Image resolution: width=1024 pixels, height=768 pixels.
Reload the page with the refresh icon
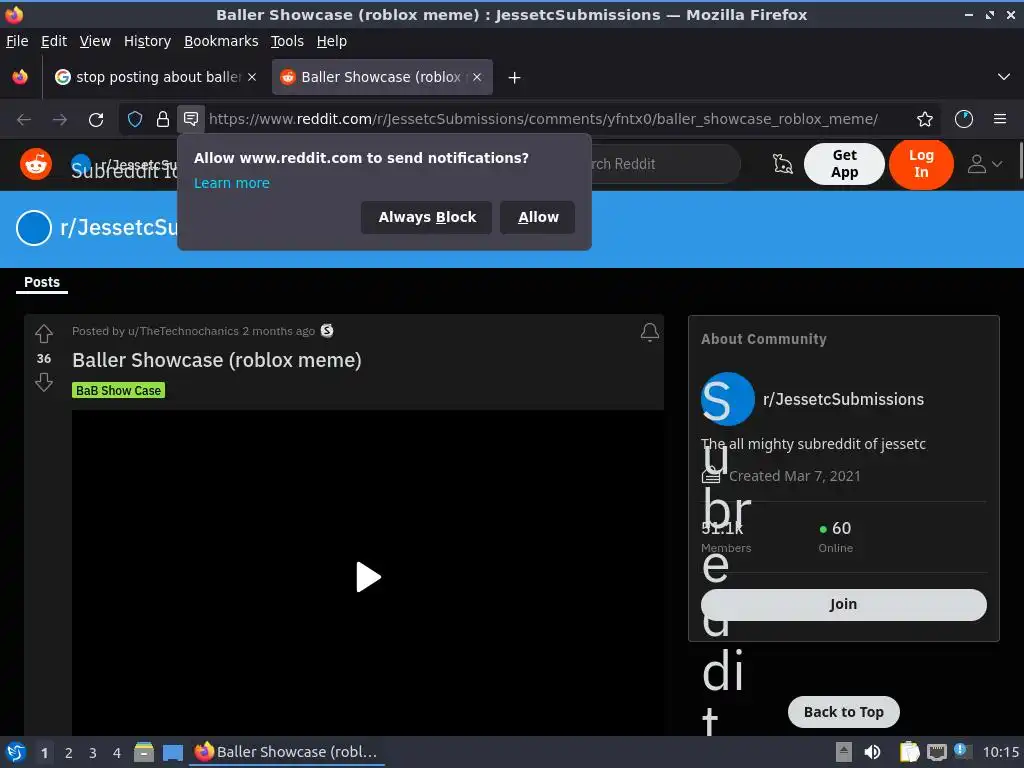(96, 120)
